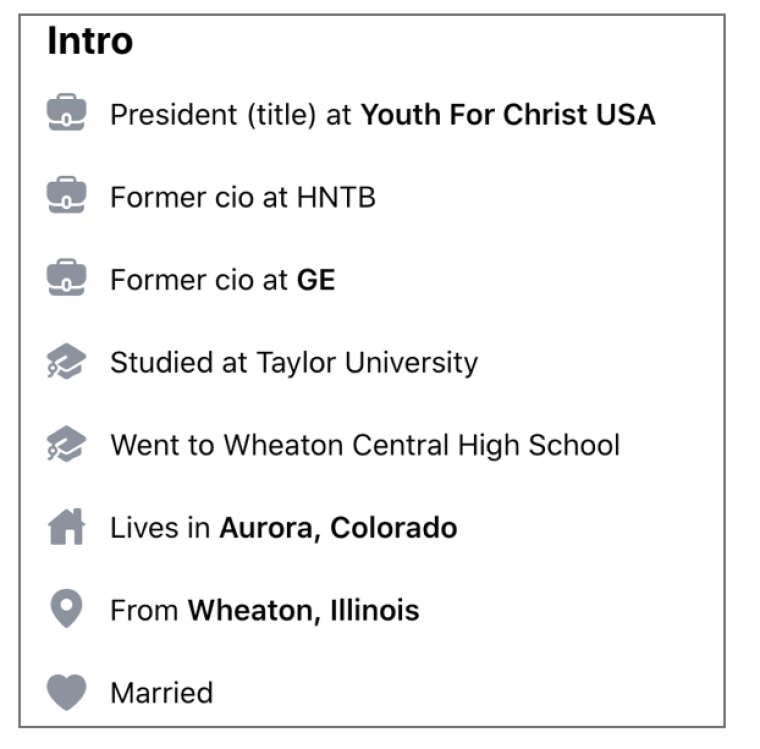Open the GE page link
The height and width of the screenshot is (749, 760).
point(316,280)
